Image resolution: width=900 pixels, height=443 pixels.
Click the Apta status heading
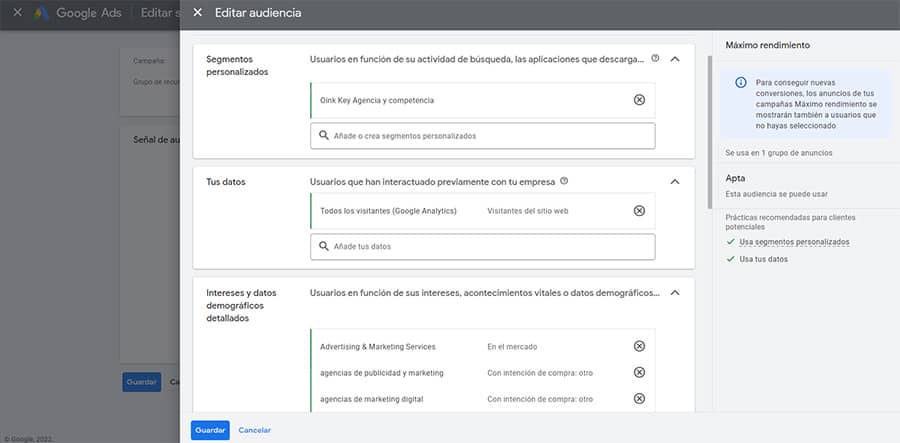(x=735, y=178)
